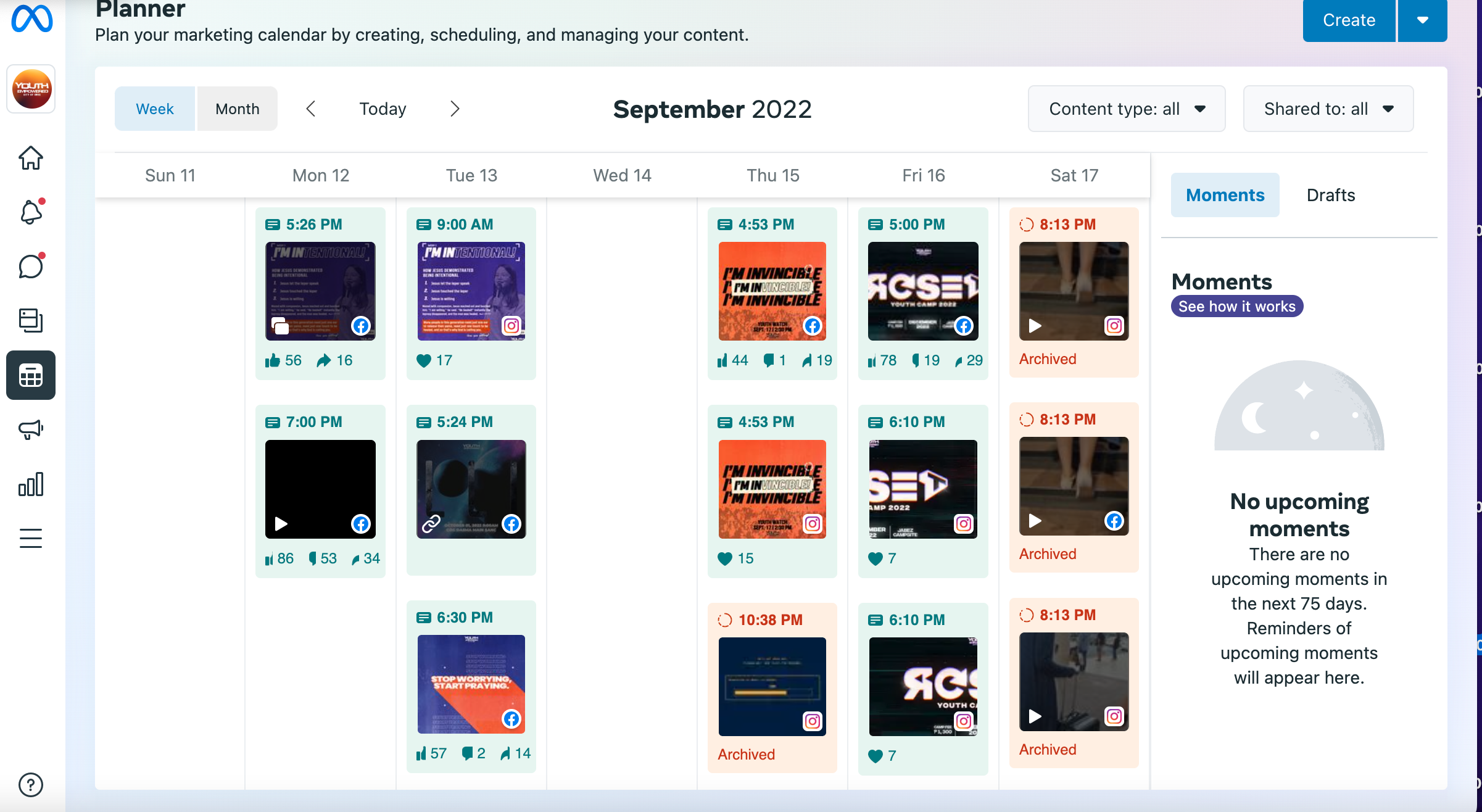Select the Drafts tab
Image resolution: width=1482 pixels, height=812 pixels.
[x=1330, y=195]
